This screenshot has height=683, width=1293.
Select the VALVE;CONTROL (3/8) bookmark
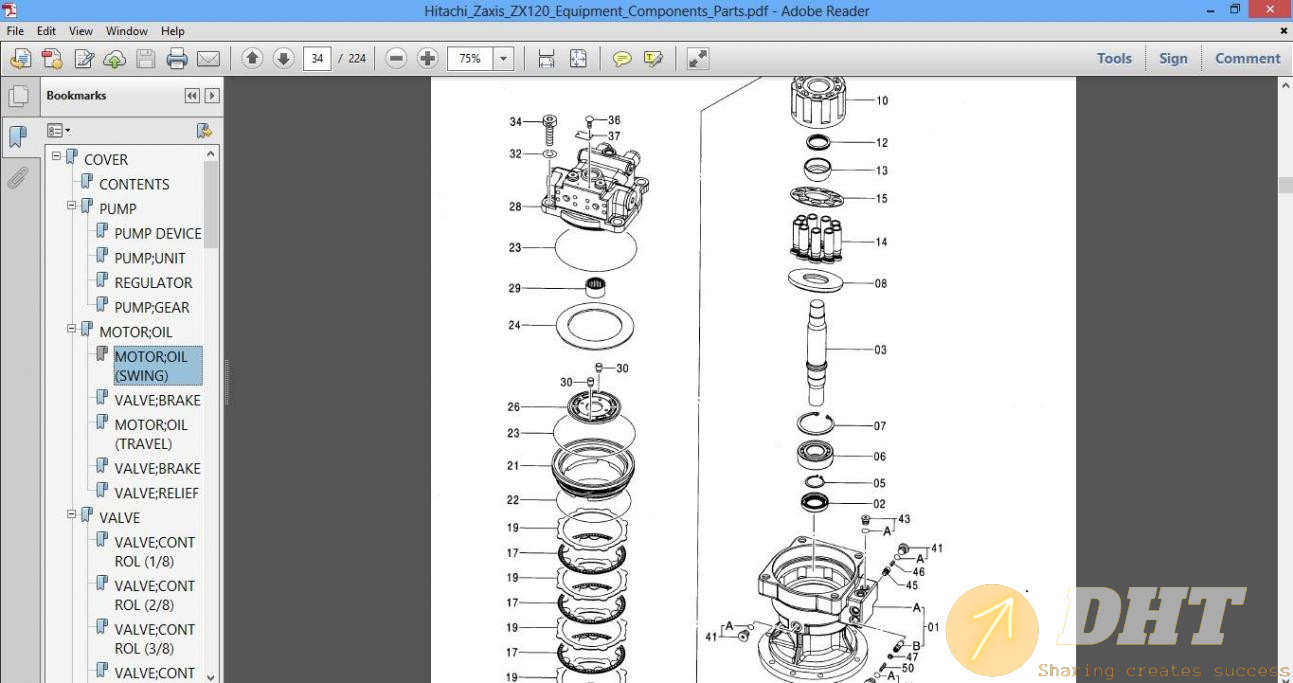pos(155,639)
